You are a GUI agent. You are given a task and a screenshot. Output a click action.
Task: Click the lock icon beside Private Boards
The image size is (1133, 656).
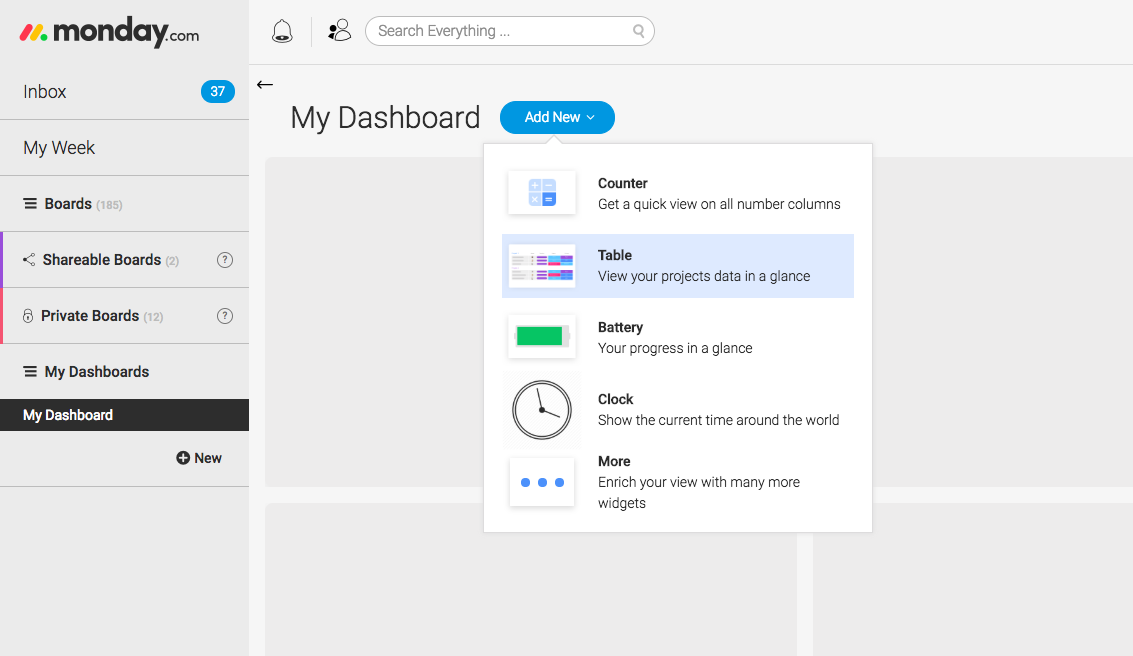[x=27, y=316]
